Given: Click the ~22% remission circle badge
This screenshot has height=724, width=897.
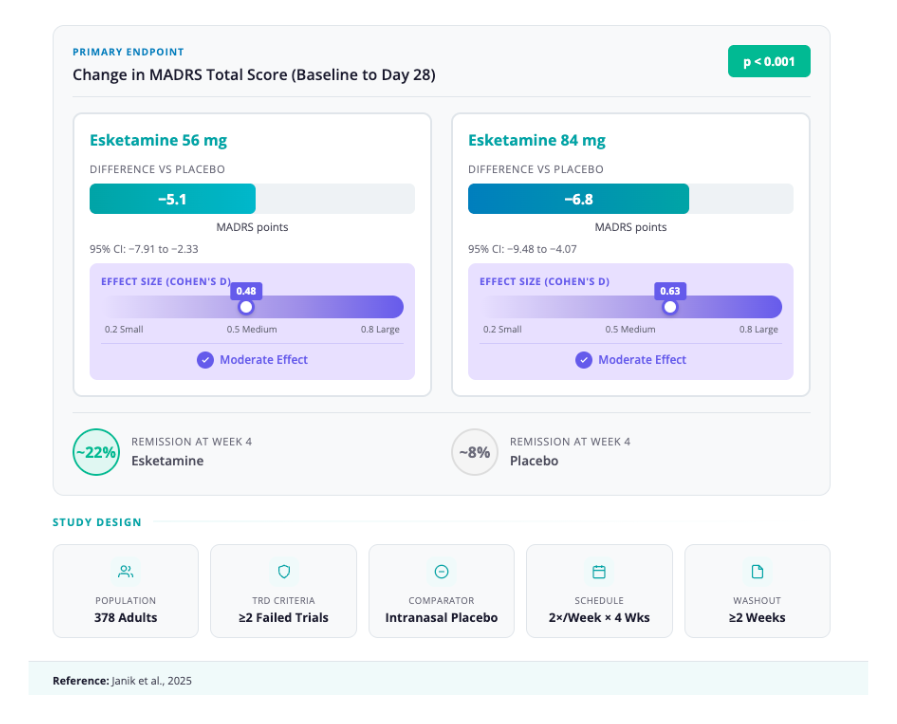Looking at the screenshot, I should (x=96, y=452).
